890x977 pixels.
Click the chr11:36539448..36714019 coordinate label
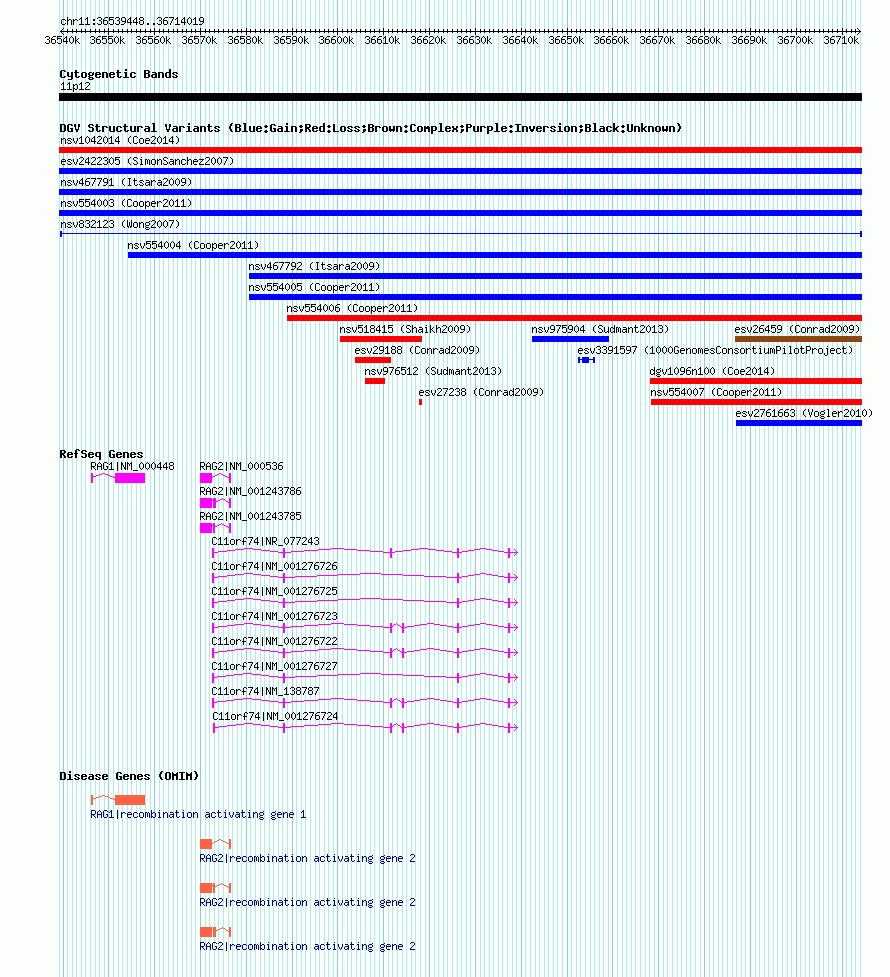[132, 21]
